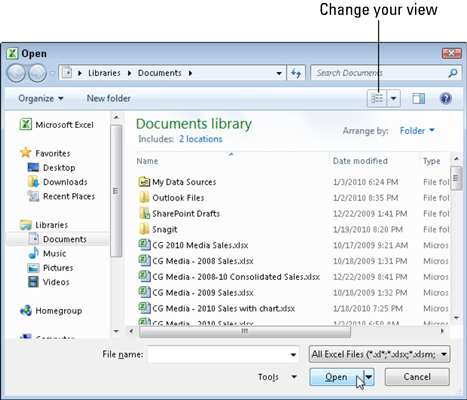This screenshot has height=400, width=467.
Task: Select the Snagit folder
Action: coord(158,229)
